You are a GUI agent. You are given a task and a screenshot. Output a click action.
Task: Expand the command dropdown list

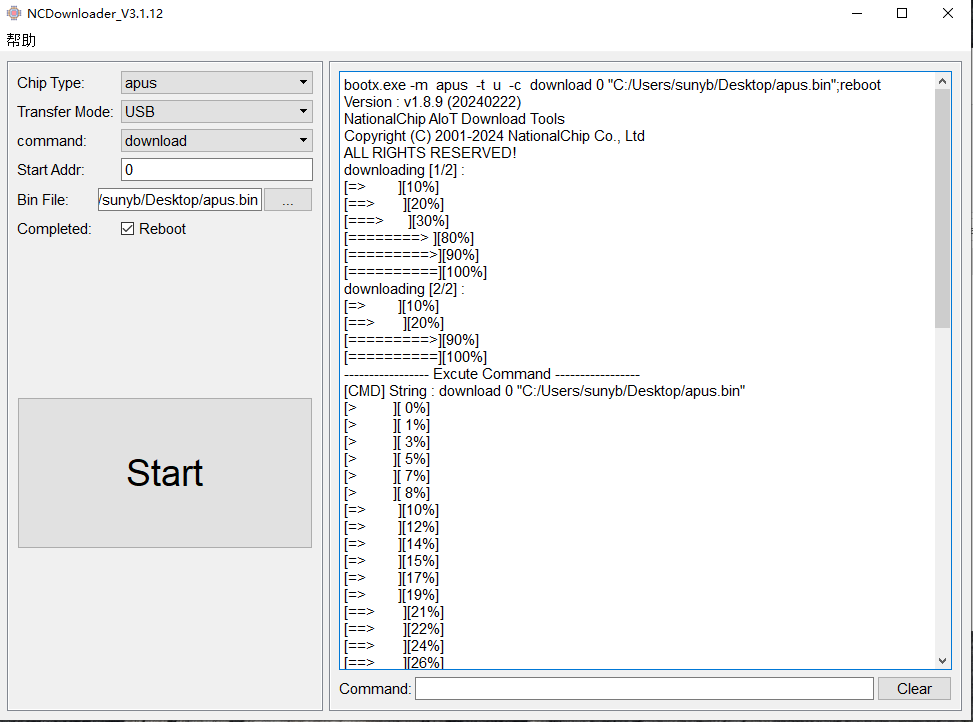pos(216,141)
